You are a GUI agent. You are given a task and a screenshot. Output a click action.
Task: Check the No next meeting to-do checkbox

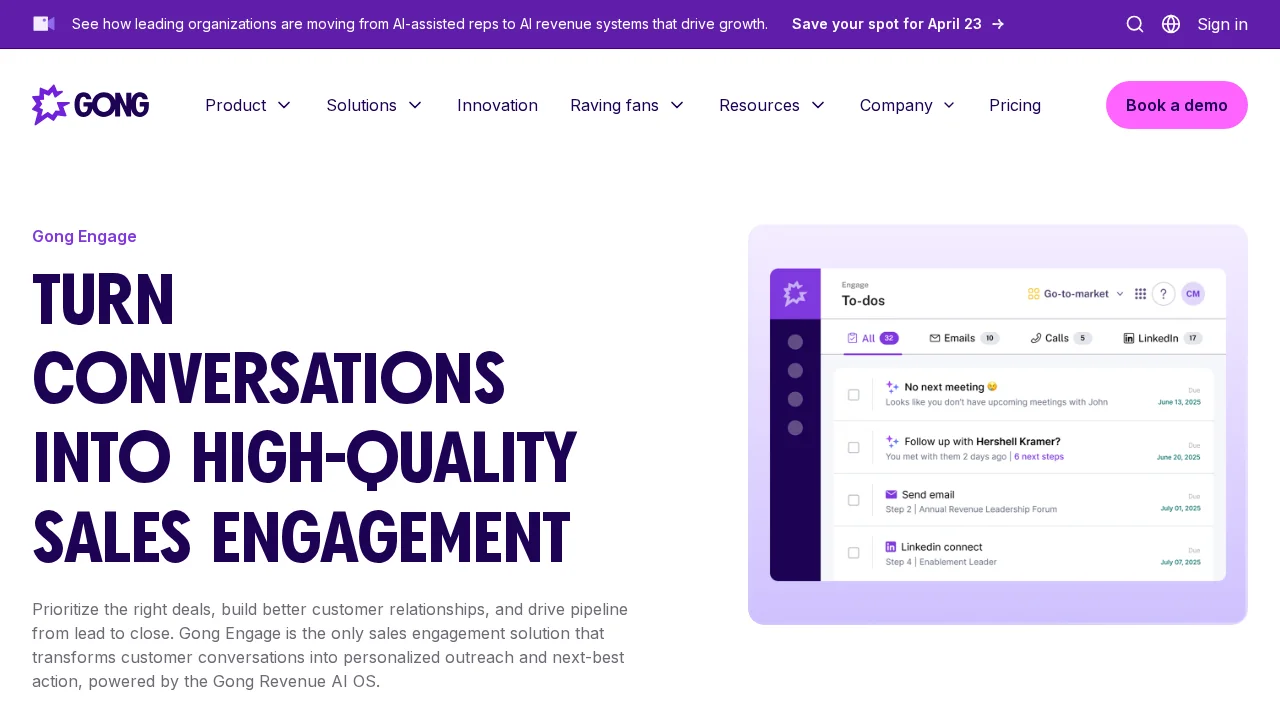tap(853, 395)
